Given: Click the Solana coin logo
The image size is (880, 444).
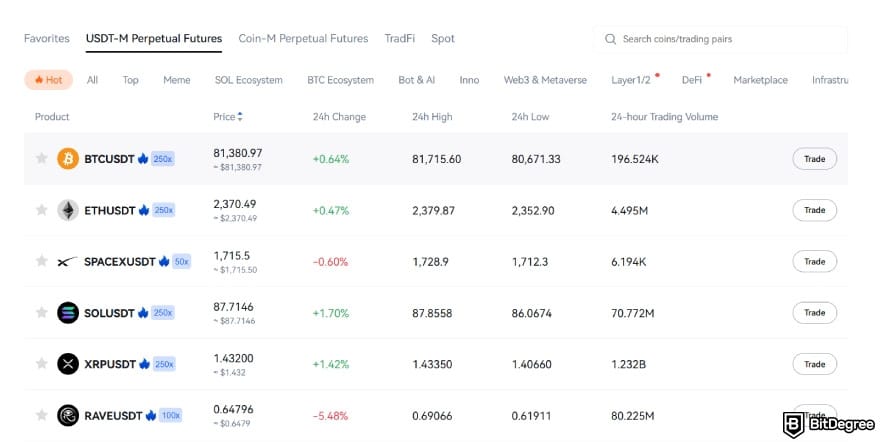Looking at the screenshot, I should click(68, 313).
